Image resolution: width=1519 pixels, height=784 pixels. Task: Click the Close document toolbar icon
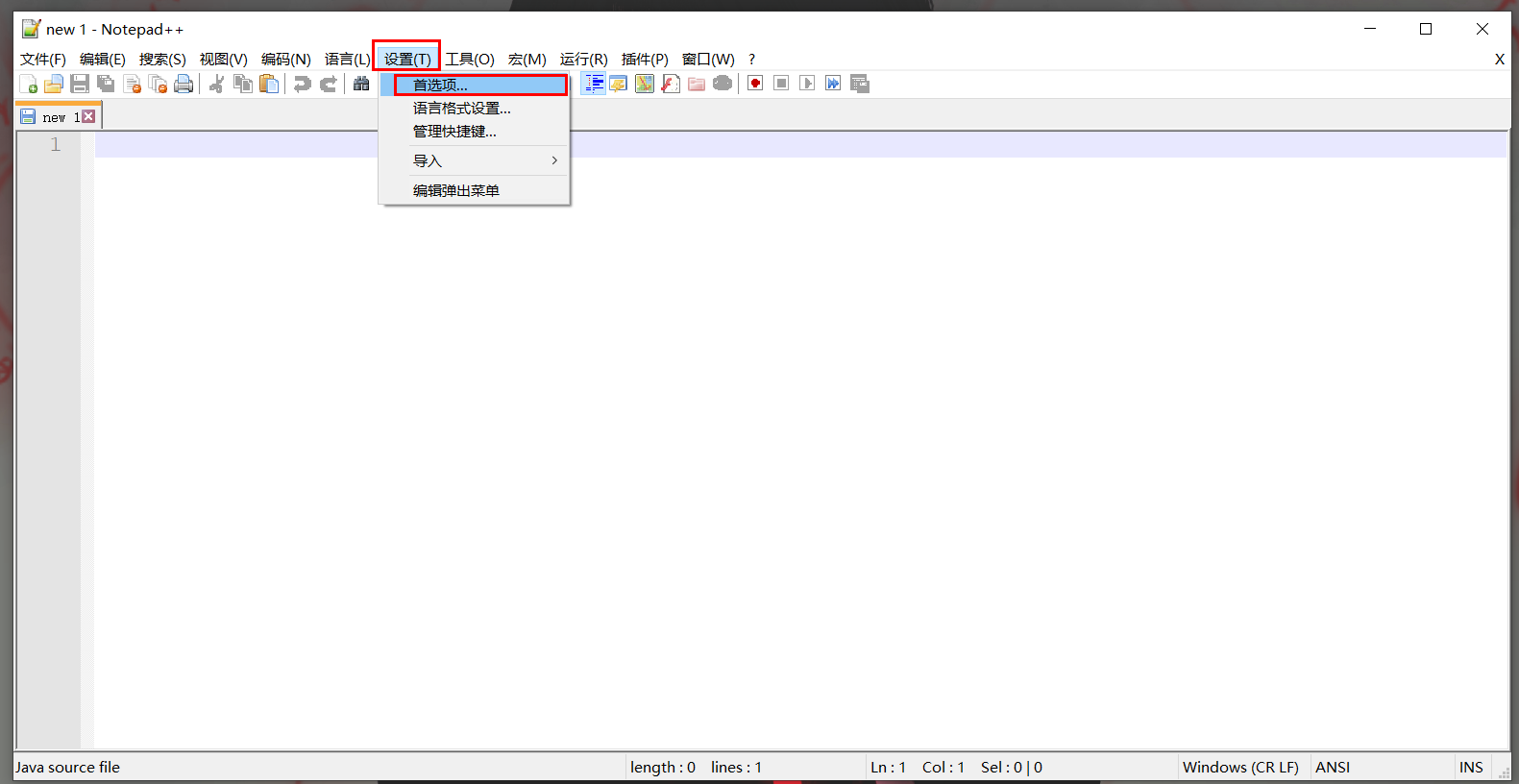[x=133, y=84]
